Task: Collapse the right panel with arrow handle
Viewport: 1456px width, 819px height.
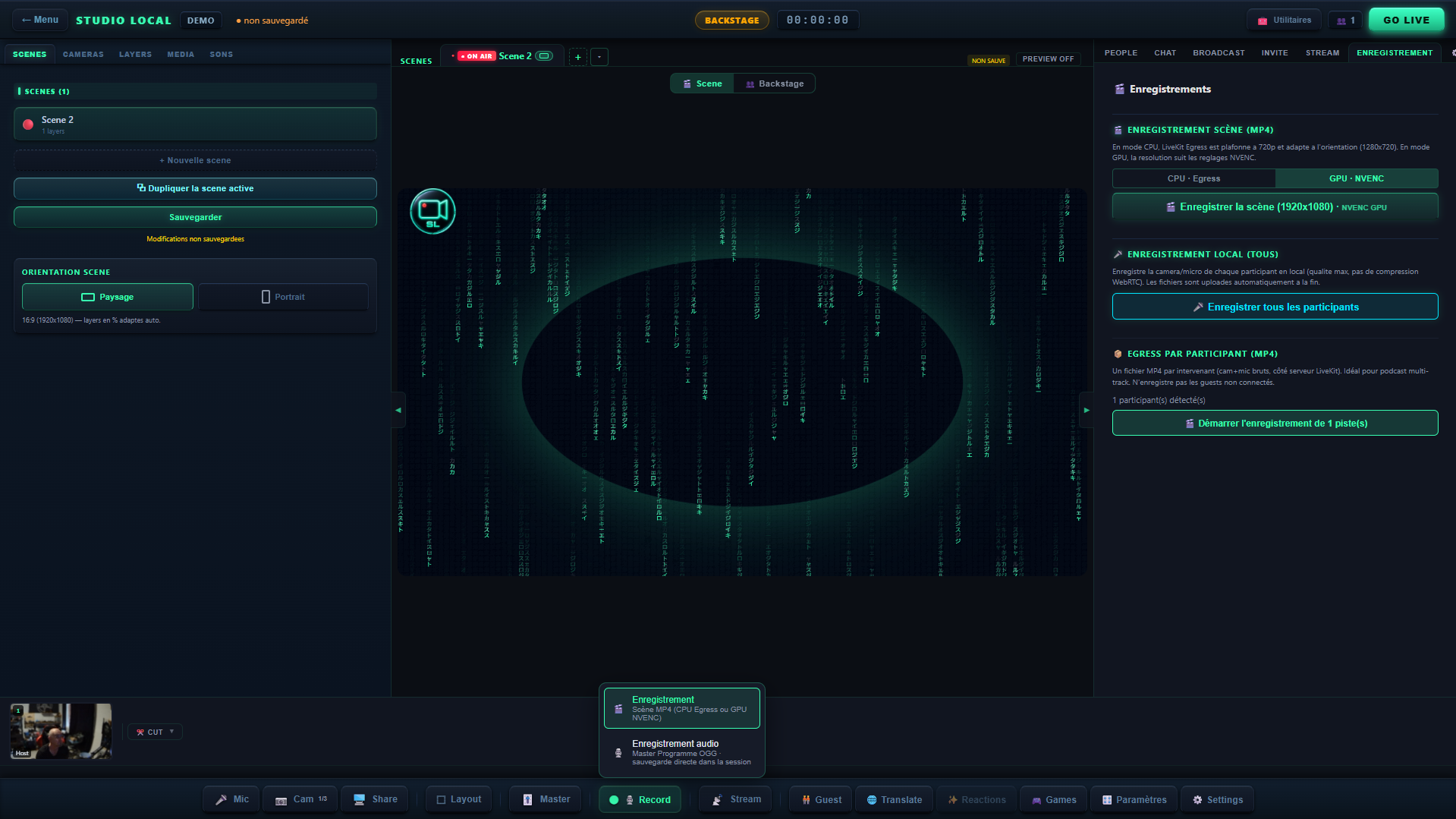Action: pyautogui.click(x=1086, y=410)
